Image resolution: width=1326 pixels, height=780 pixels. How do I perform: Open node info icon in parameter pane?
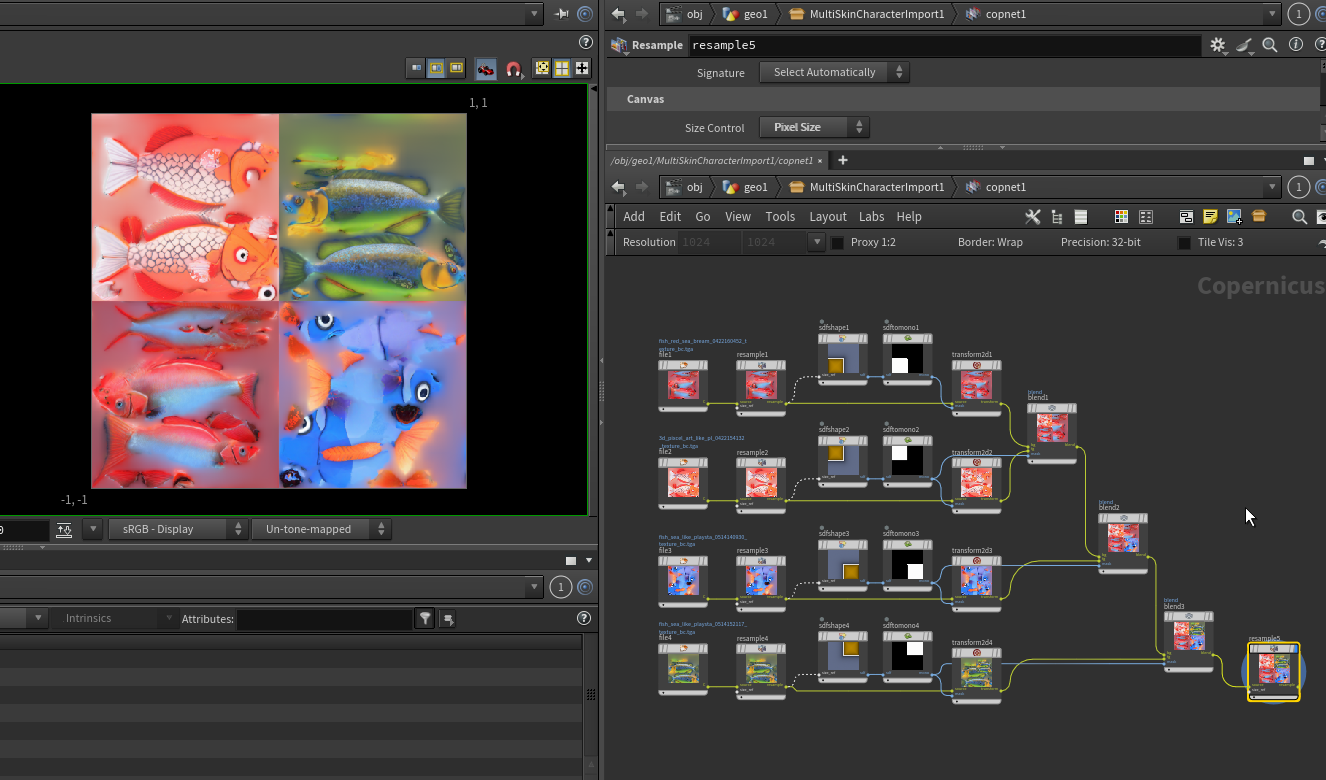tap(1296, 45)
